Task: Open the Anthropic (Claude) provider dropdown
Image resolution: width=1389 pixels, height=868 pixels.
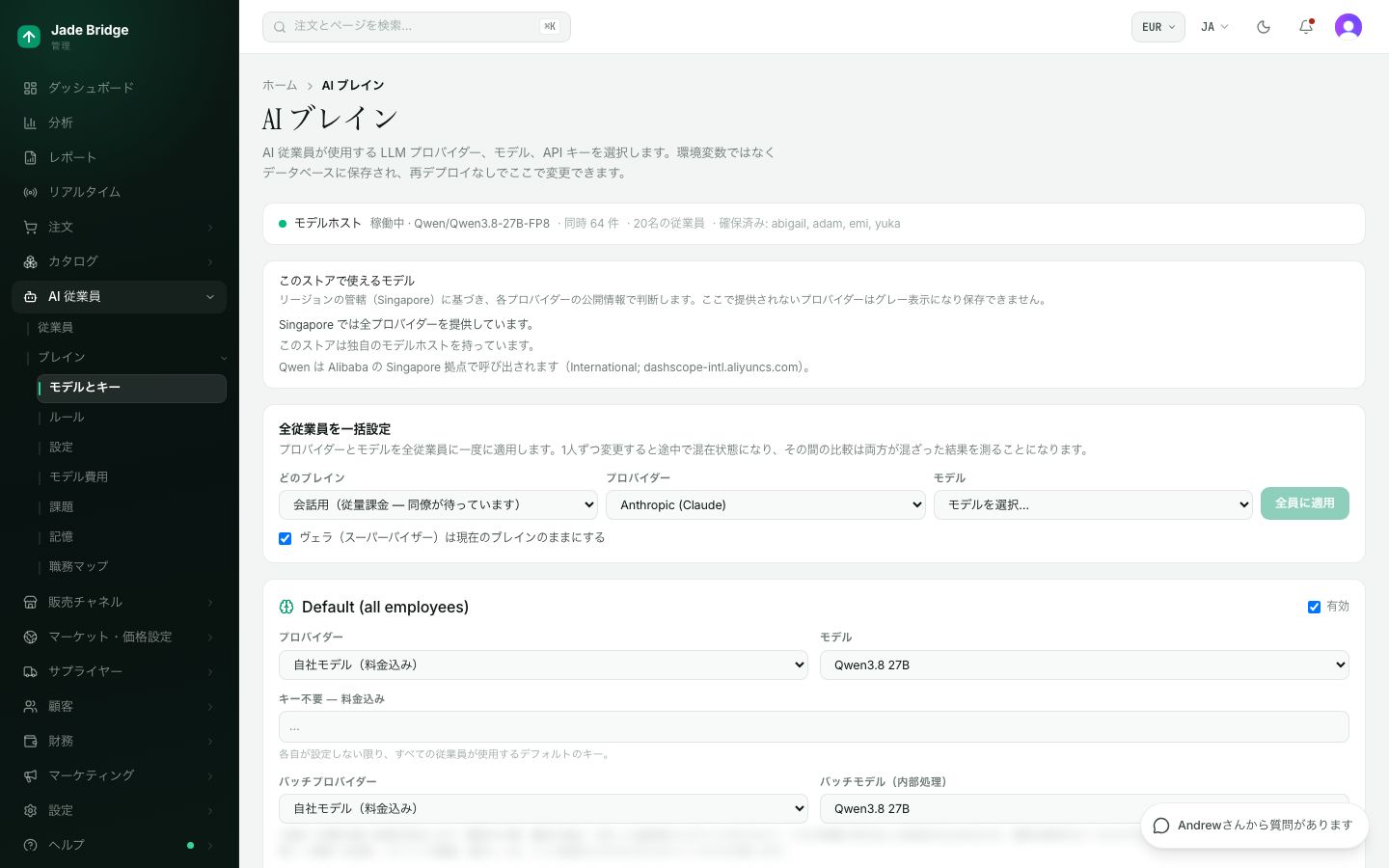Action: [x=766, y=504]
